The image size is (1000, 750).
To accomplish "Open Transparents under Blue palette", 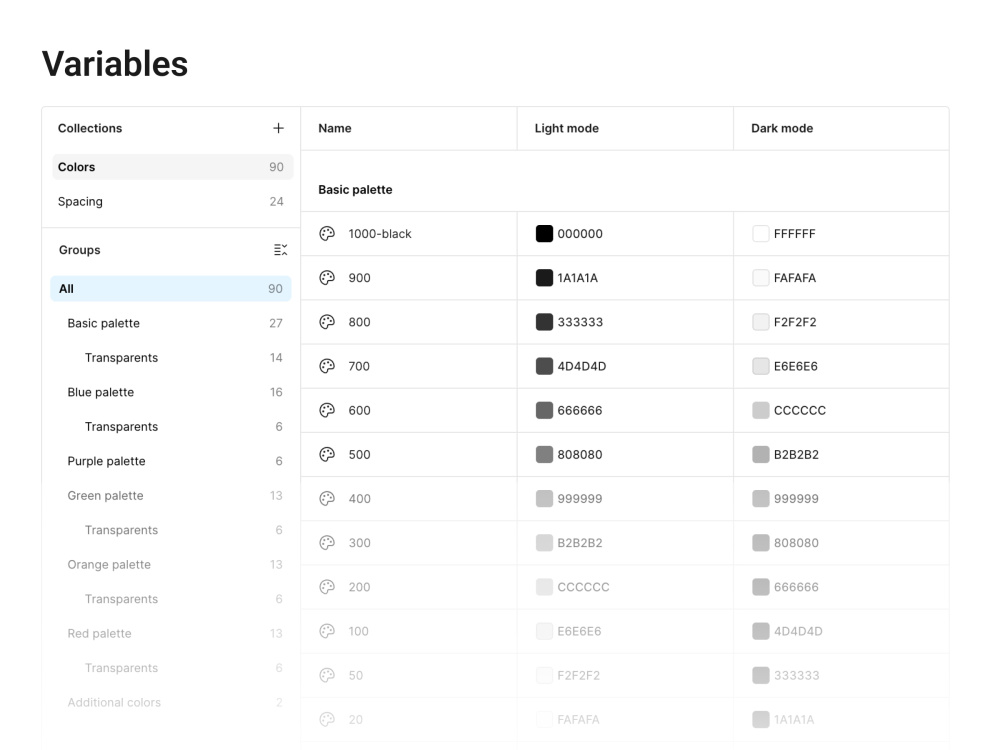I will (171, 427).
